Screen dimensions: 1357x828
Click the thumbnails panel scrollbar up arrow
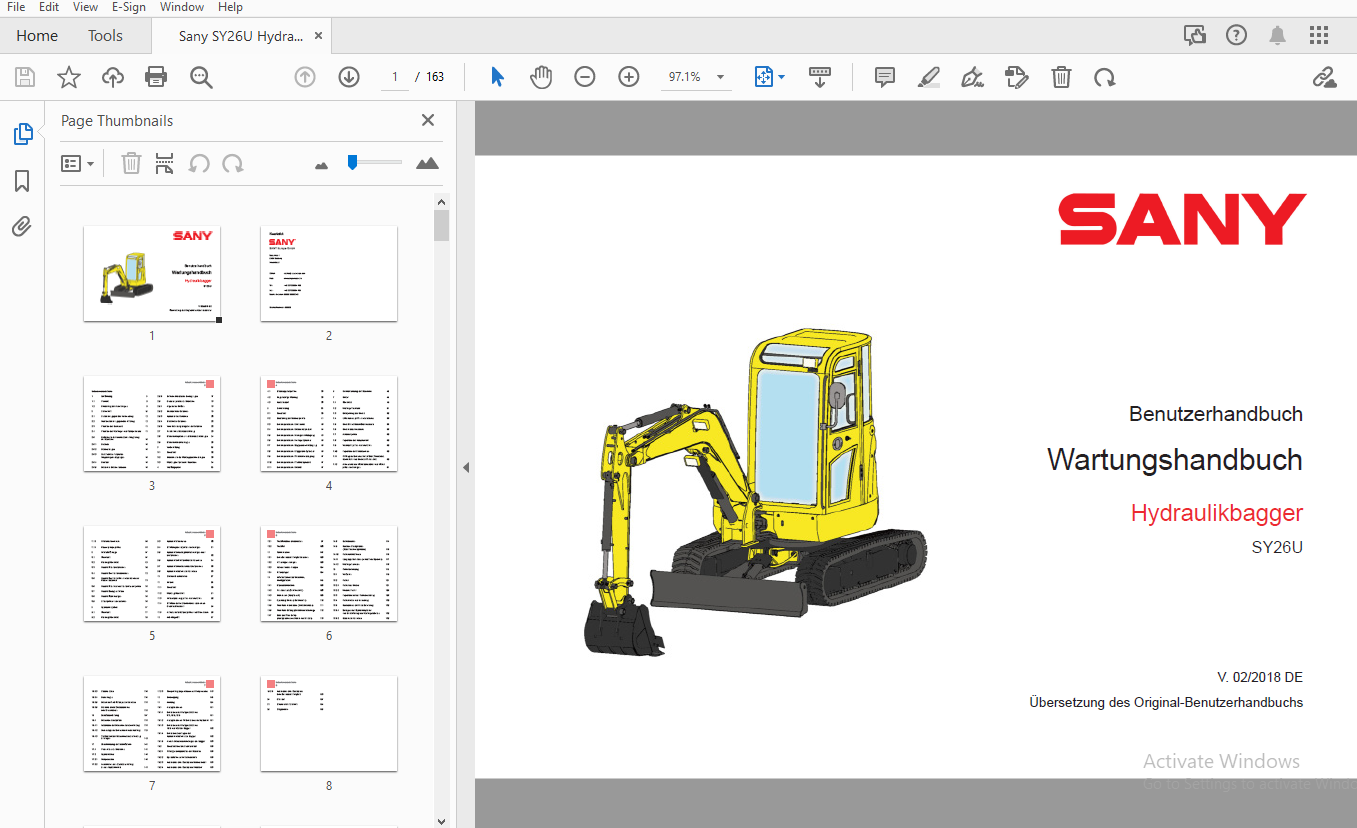point(442,202)
